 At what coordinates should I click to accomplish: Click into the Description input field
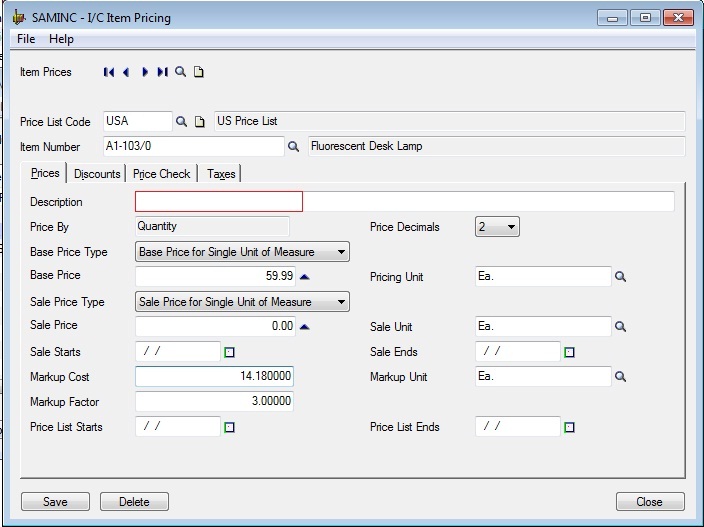[x=218, y=202]
